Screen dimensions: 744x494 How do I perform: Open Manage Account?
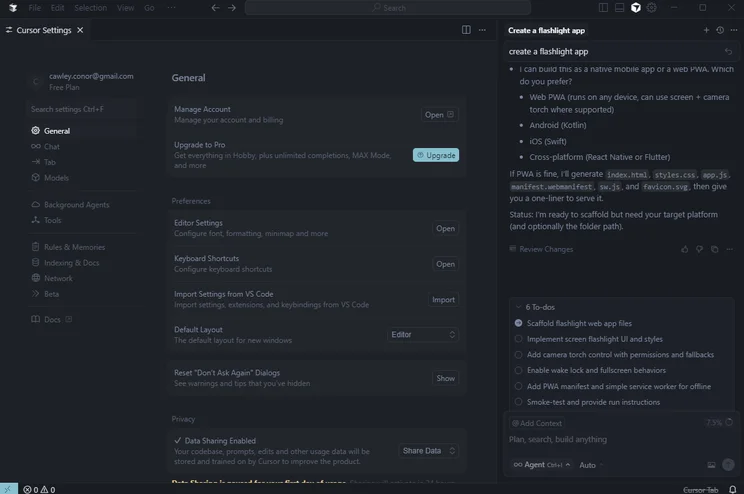pos(439,115)
